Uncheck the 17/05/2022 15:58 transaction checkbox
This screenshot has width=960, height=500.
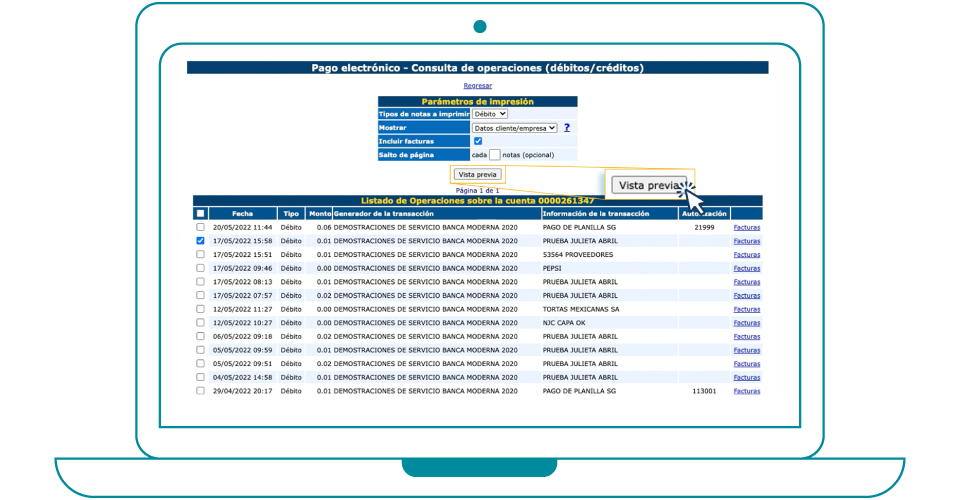click(200, 241)
